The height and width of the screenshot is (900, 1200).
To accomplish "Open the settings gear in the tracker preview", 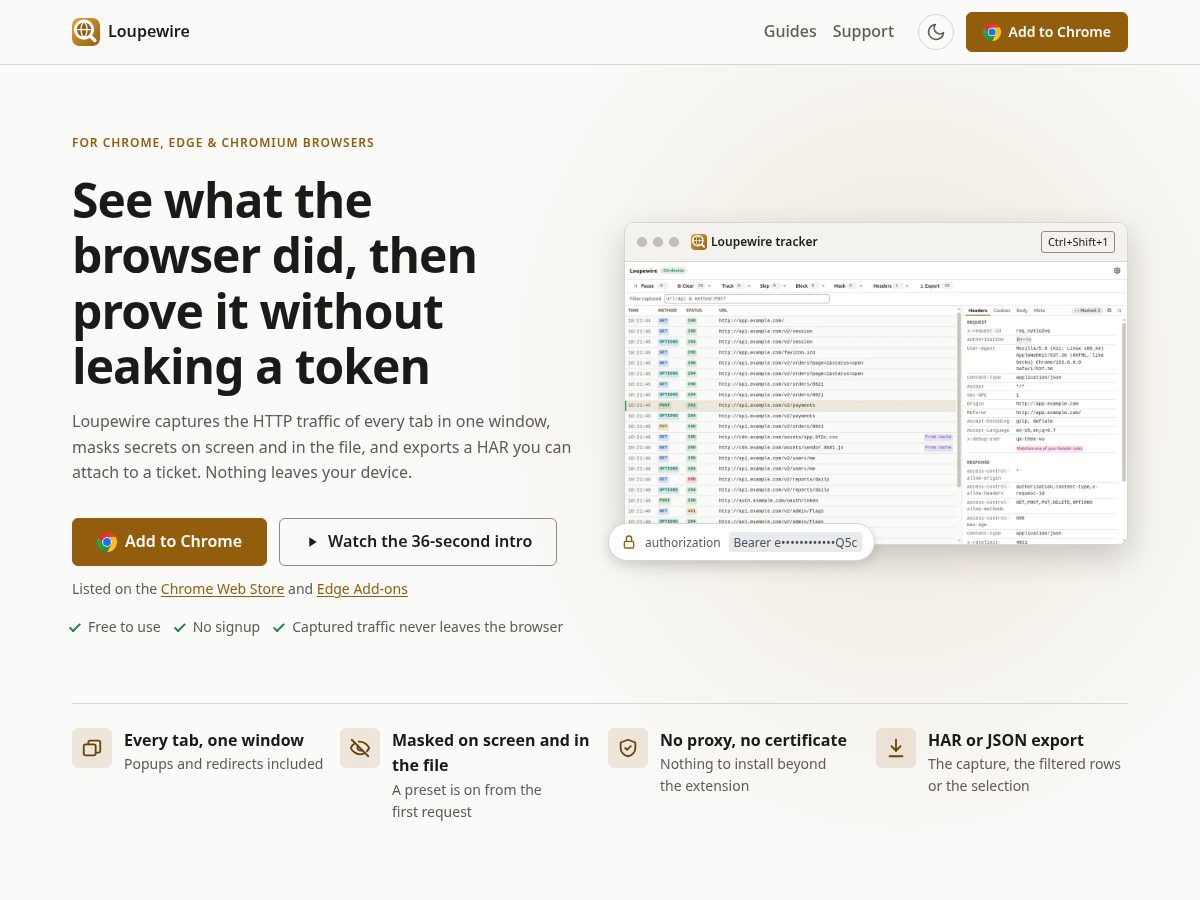I will pyautogui.click(x=1117, y=271).
